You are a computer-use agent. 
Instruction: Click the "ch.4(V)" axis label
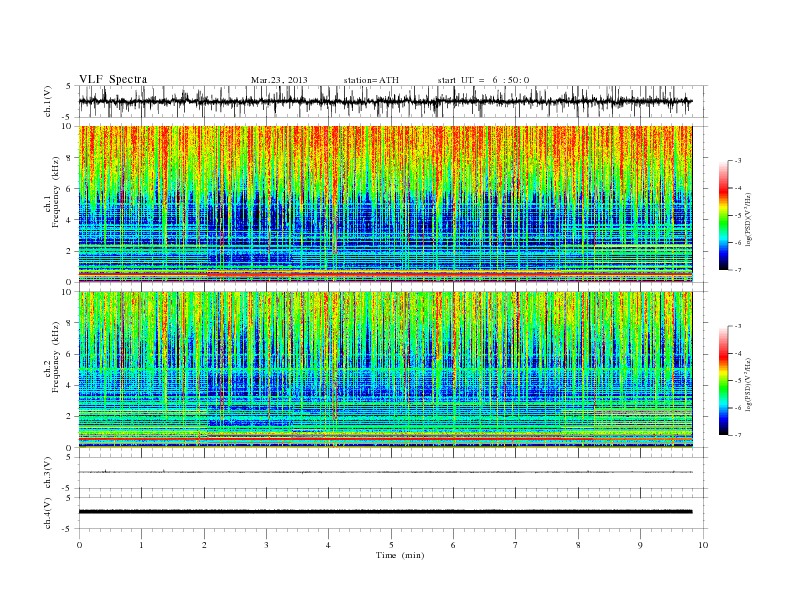[48, 513]
